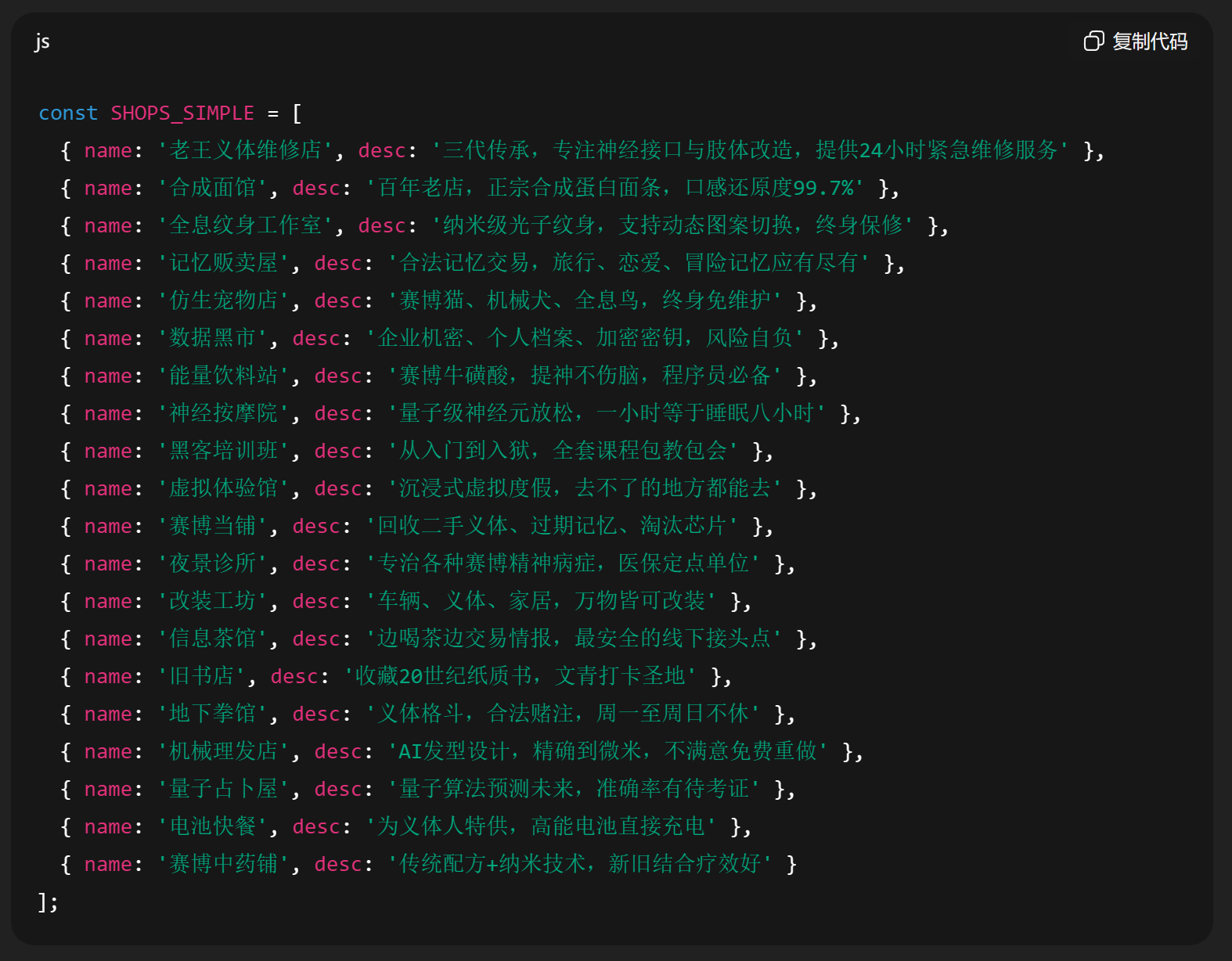Click description '量子级神经元放松'
The height and width of the screenshot is (961, 1232).
(487, 413)
